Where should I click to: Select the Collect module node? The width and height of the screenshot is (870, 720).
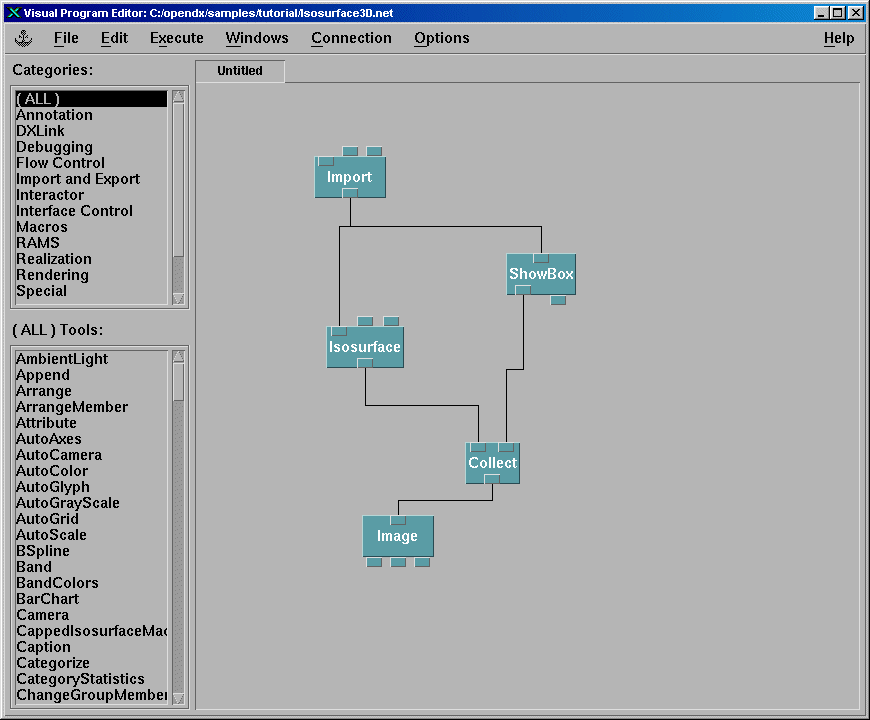(492, 464)
